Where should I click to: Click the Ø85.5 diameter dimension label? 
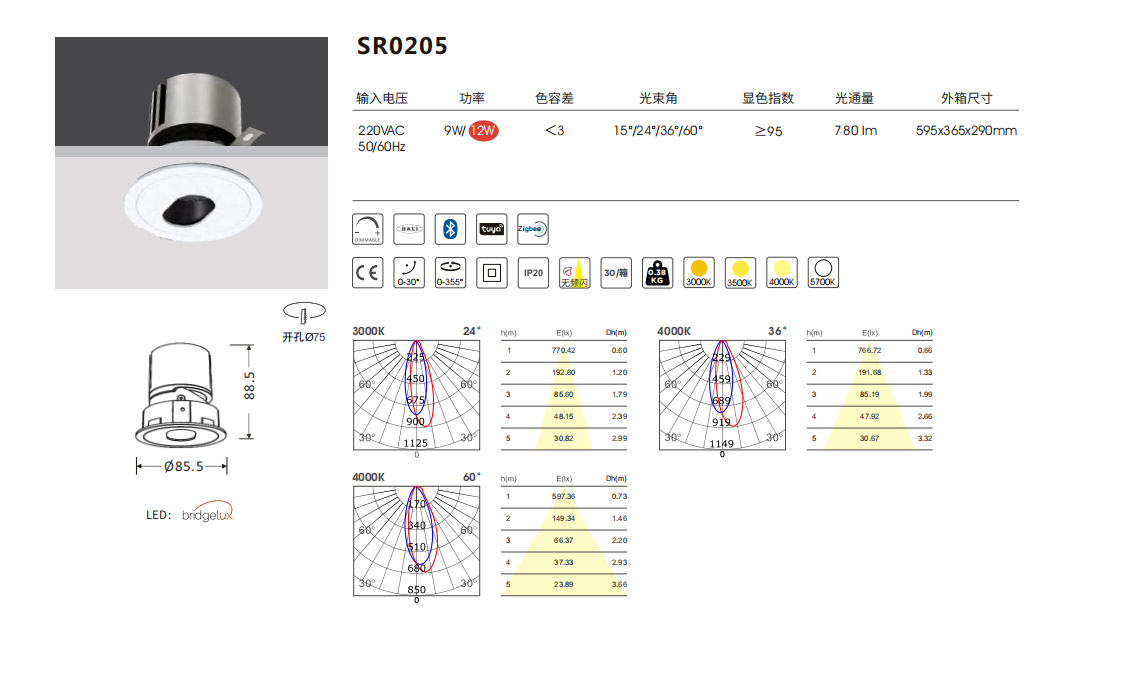tap(184, 466)
